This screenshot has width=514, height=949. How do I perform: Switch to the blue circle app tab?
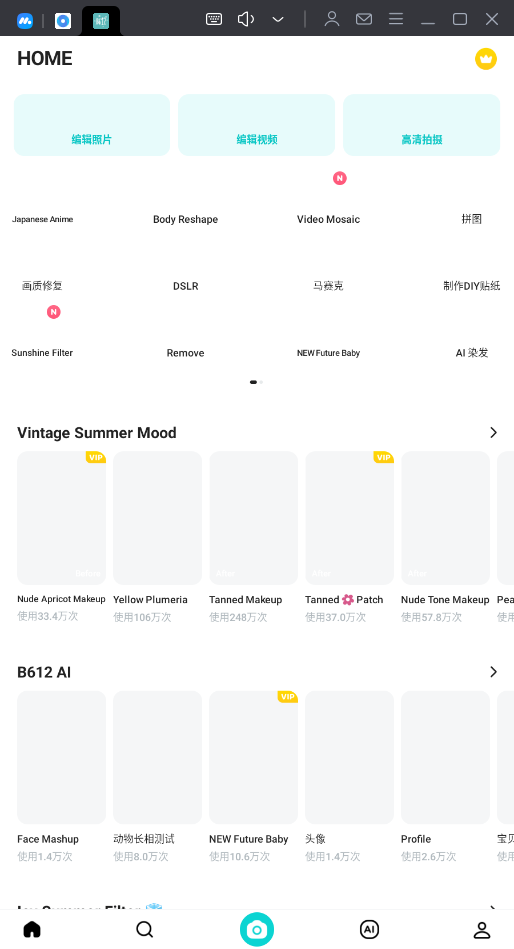point(63,21)
